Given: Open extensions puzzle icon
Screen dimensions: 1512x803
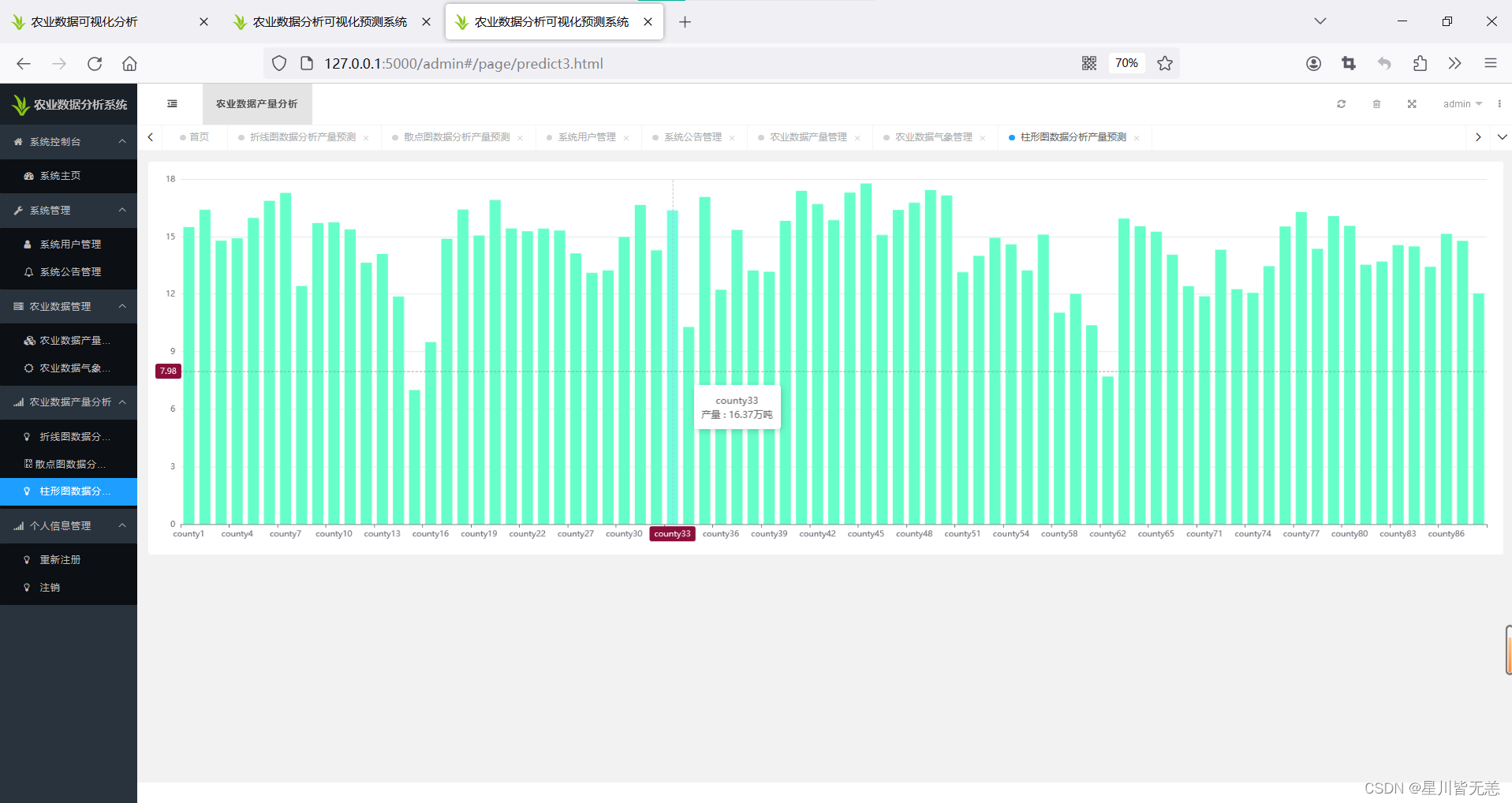Looking at the screenshot, I should pos(1420,63).
